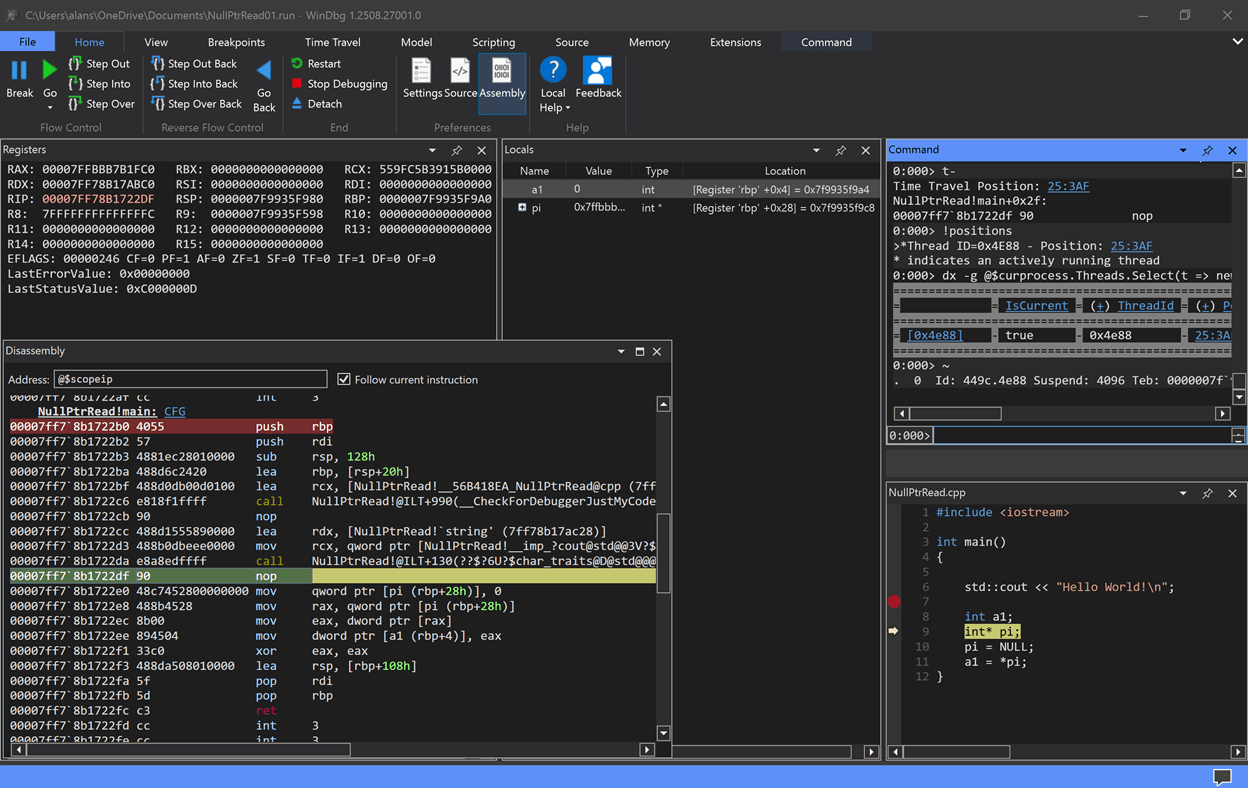Open the Time Travel ribbon tab
This screenshot has width=1248, height=788.
pyautogui.click(x=332, y=42)
